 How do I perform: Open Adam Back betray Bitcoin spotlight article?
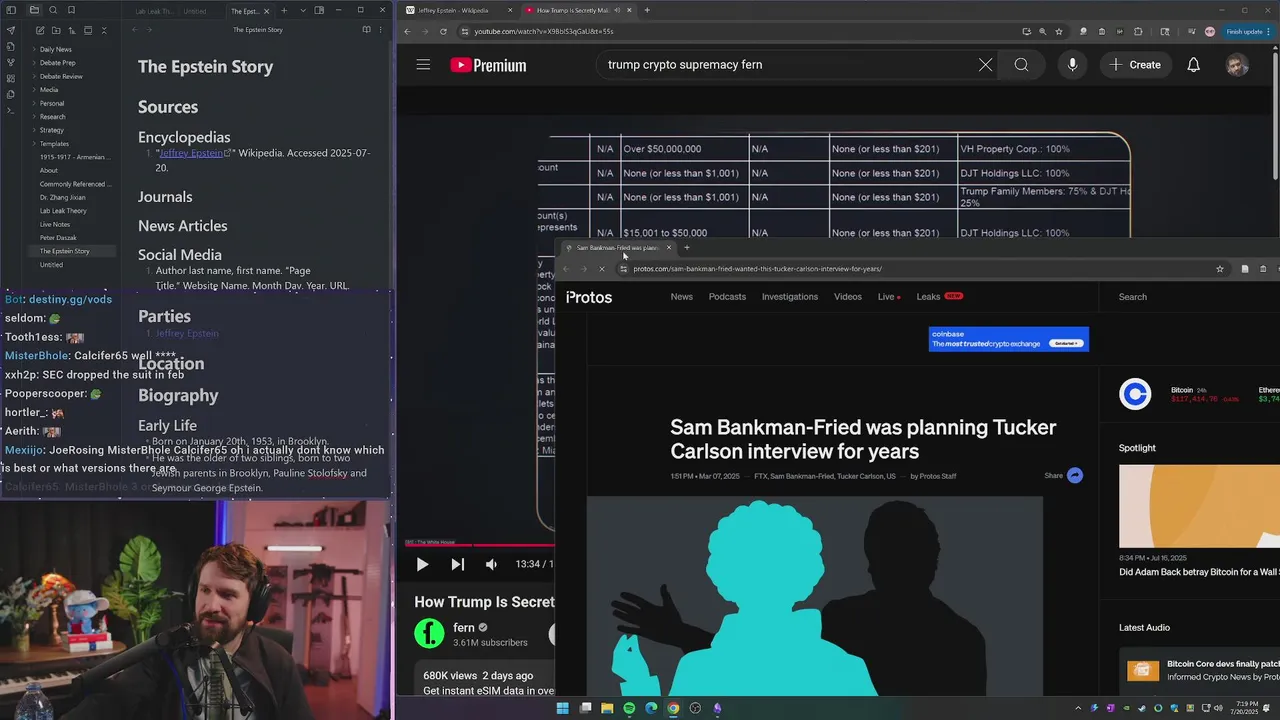(1199, 573)
